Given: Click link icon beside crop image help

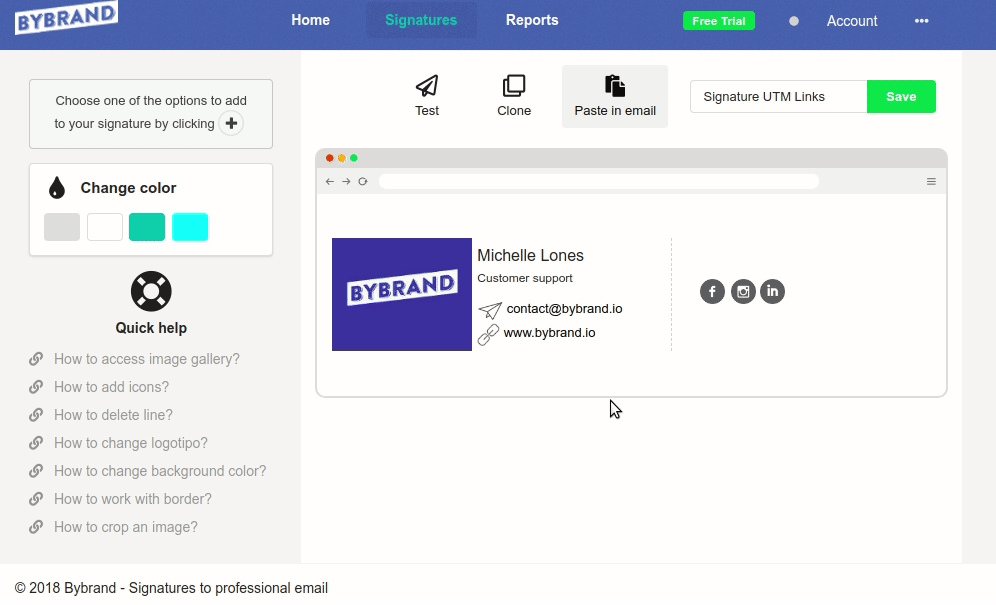Looking at the screenshot, I should [x=36, y=527].
